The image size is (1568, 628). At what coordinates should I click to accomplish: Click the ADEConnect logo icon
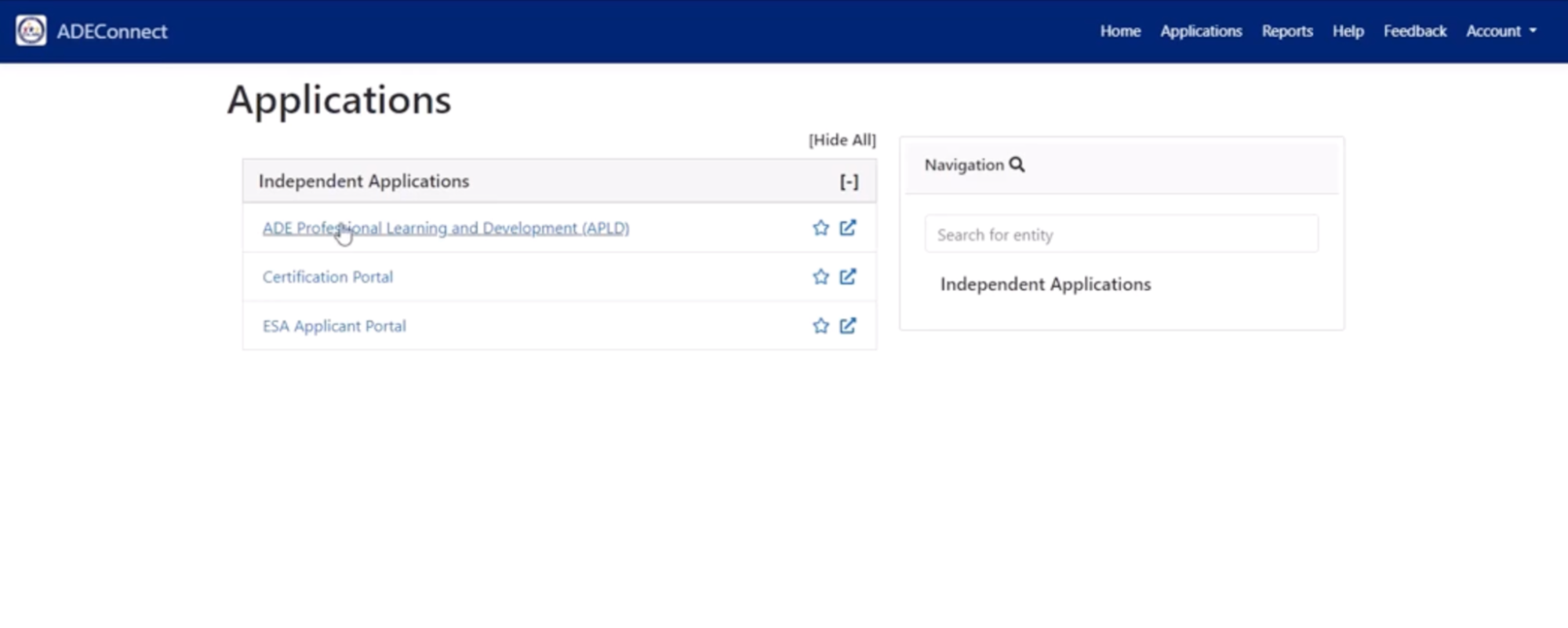coord(31,31)
